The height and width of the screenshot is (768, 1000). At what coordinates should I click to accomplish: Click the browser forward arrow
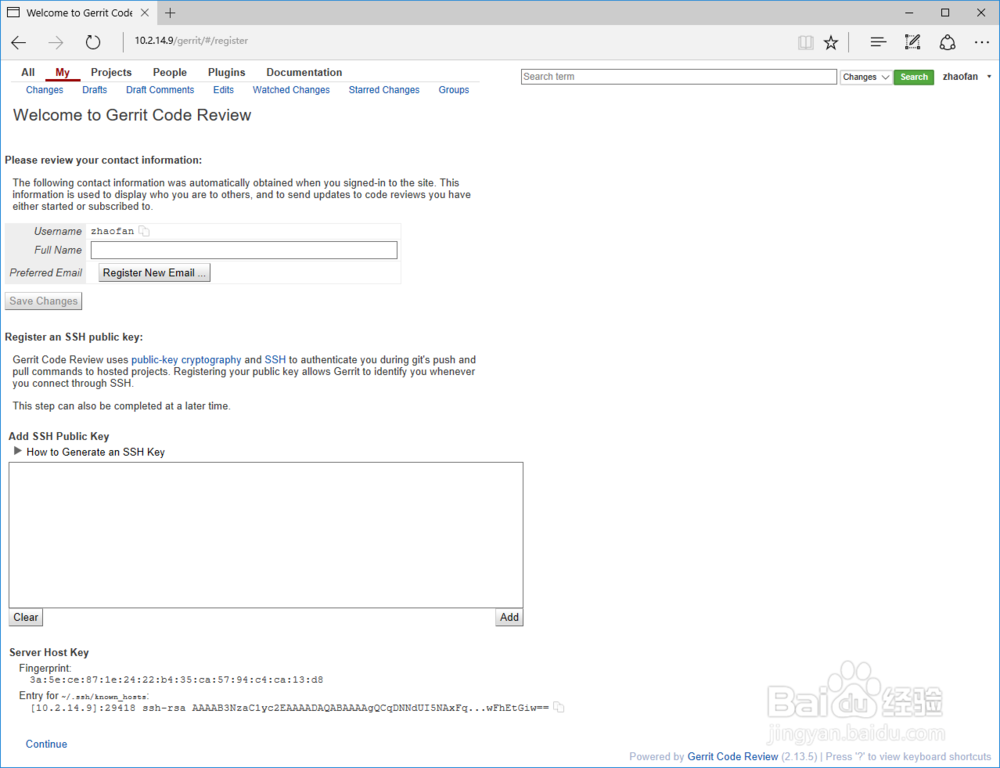coord(56,43)
